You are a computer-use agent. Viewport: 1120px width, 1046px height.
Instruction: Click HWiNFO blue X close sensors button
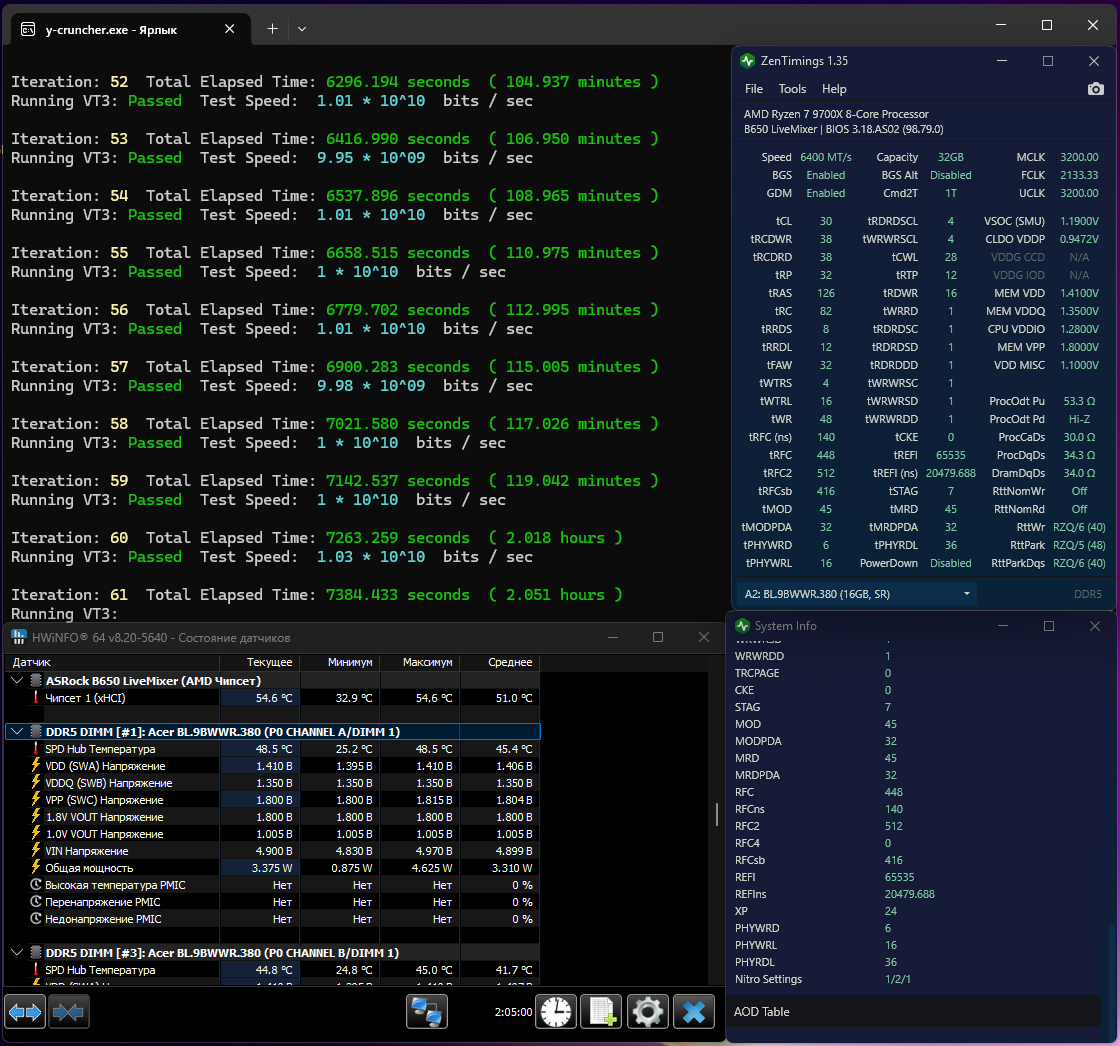(x=694, y=1012)
